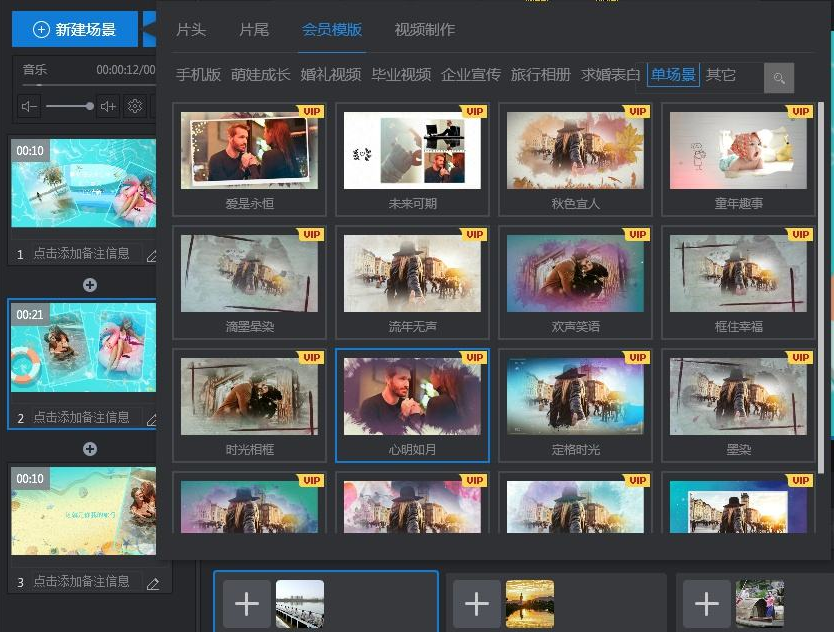Choose the 爱是永恒 template
The height and width of the screenshot is (632, 834).
point(249,159)
